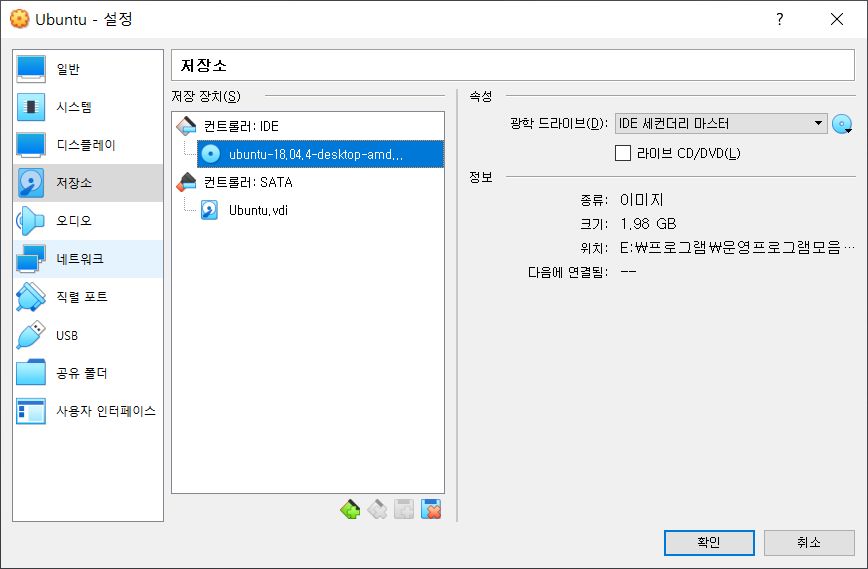Open help with the question mark button

[779, 19]
